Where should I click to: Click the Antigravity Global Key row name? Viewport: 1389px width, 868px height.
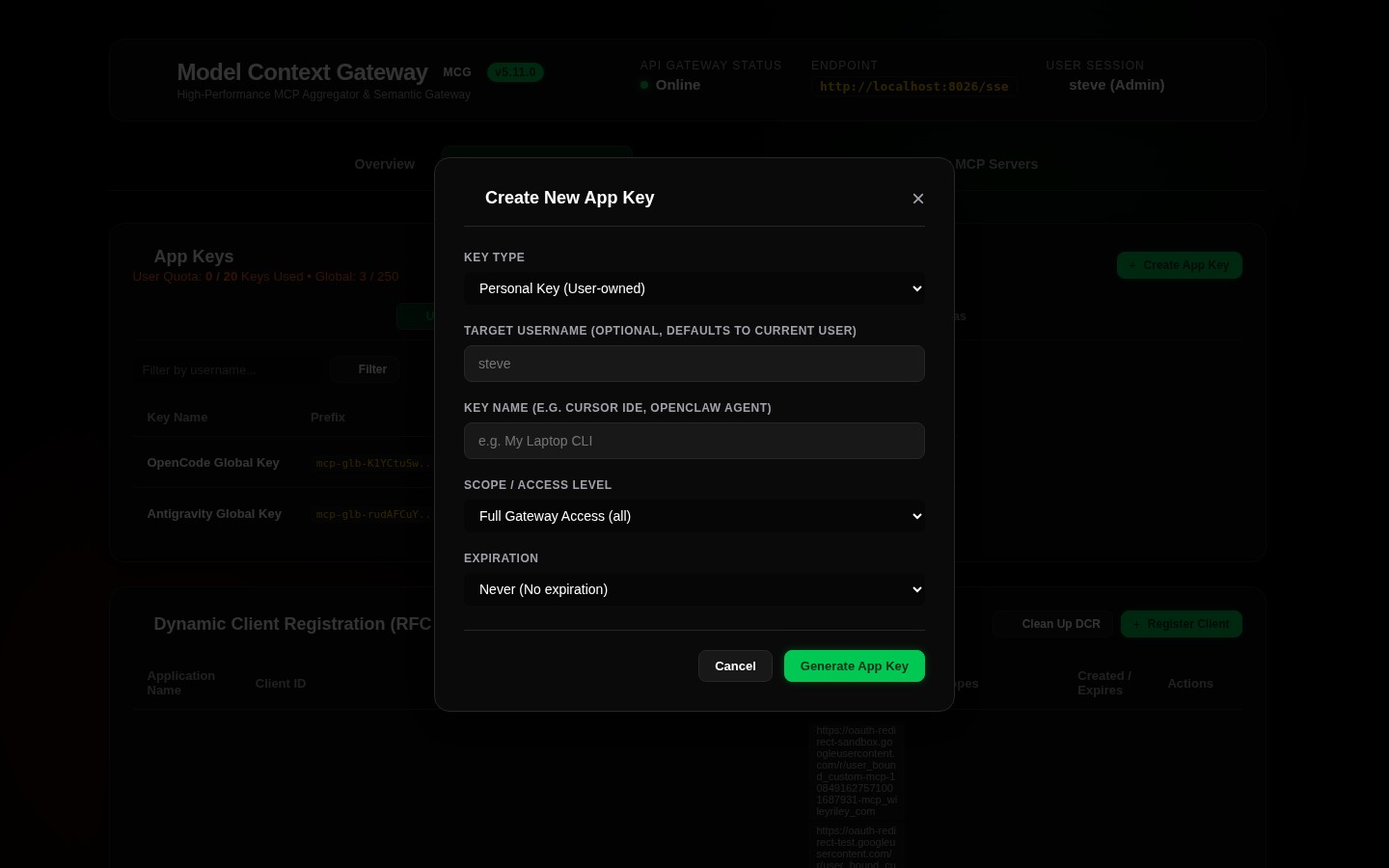pos(214,514)
